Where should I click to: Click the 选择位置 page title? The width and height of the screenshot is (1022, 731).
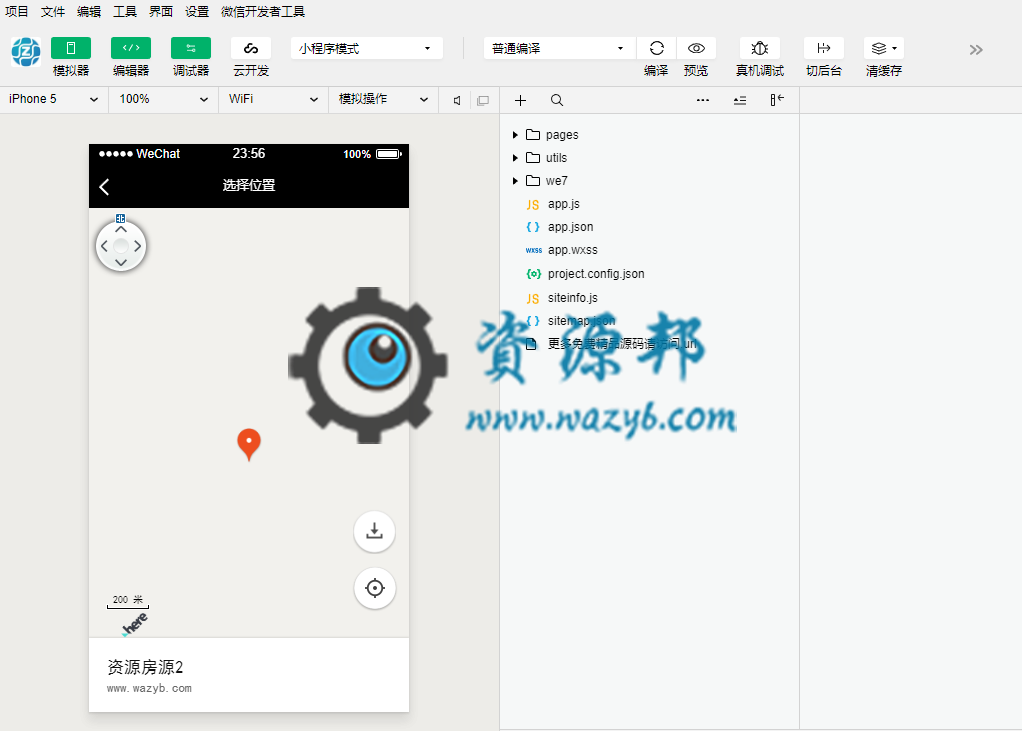[249, 186]
